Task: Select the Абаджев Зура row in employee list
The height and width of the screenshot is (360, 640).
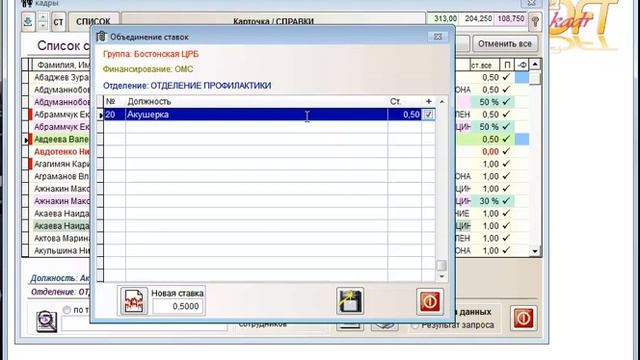Action: [61, 77]
